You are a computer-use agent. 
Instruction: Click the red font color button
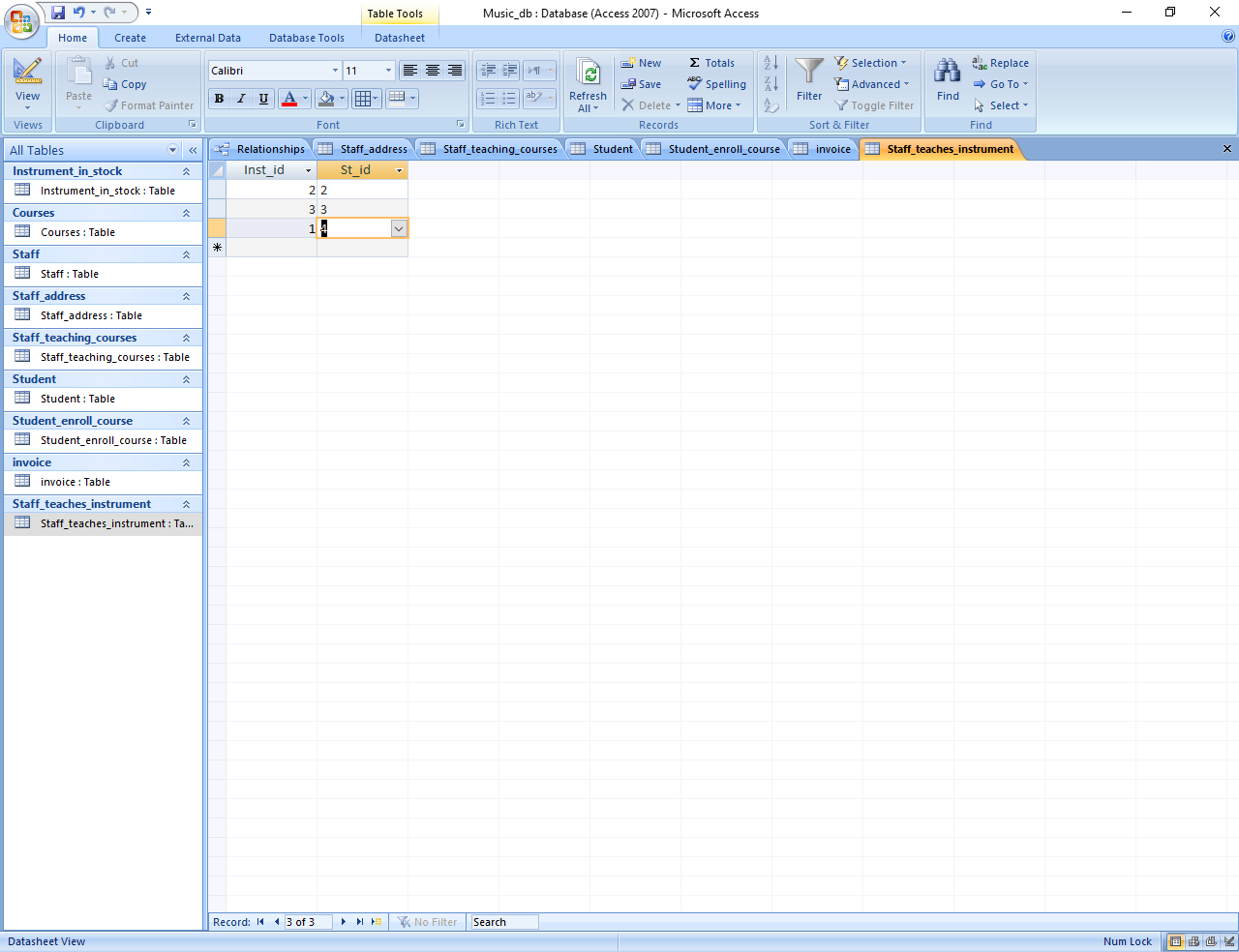click(x=288, y=99)
